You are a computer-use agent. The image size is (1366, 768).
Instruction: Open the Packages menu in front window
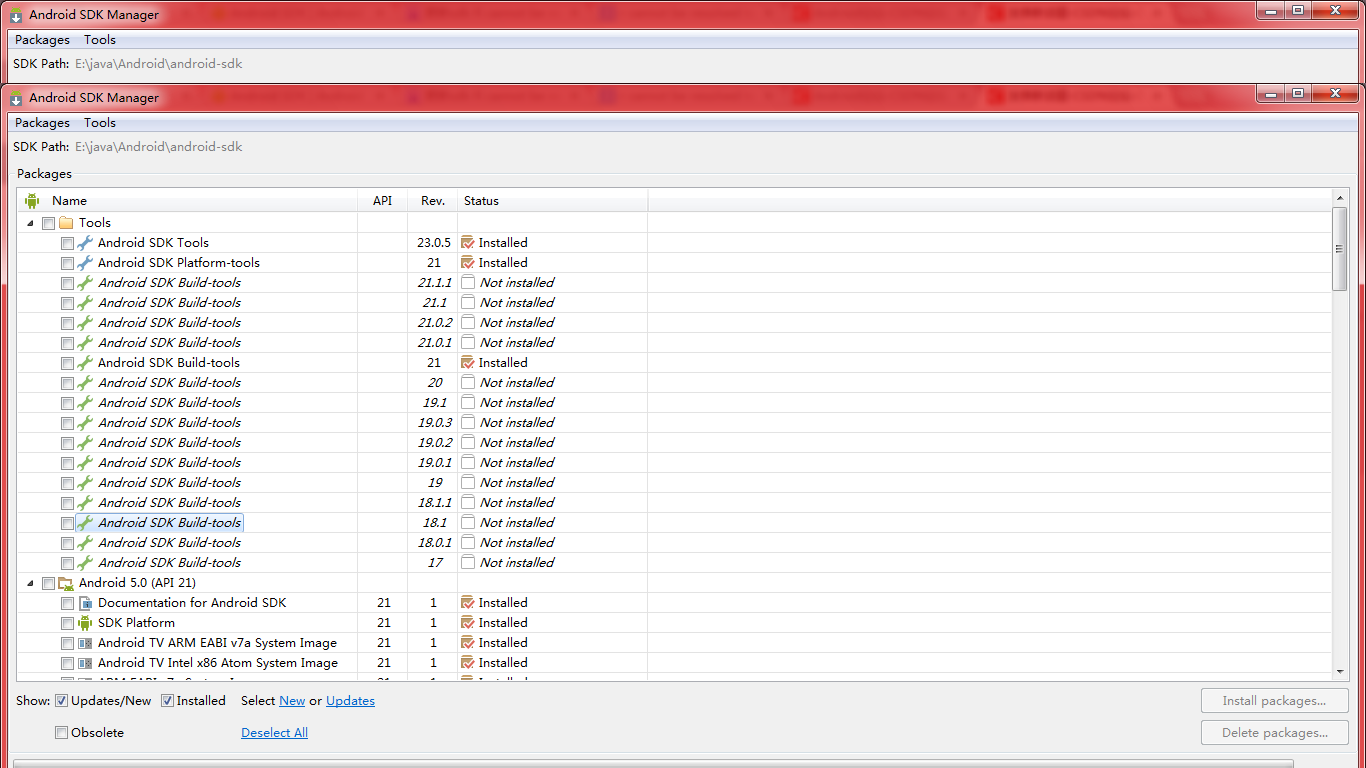[42, 123]
